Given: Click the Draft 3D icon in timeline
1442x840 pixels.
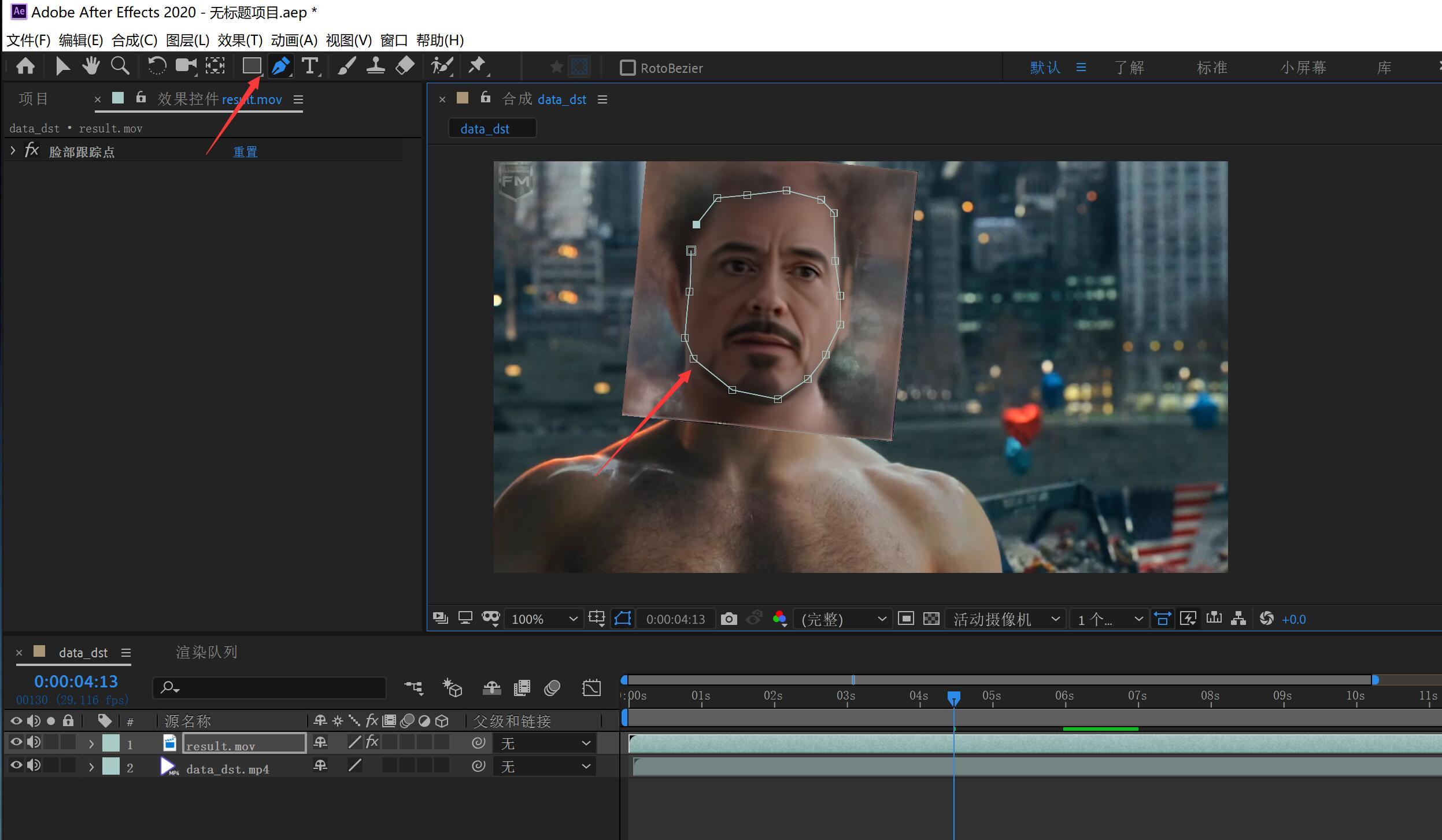Looking at the screenshot, I should click(452, 688).
